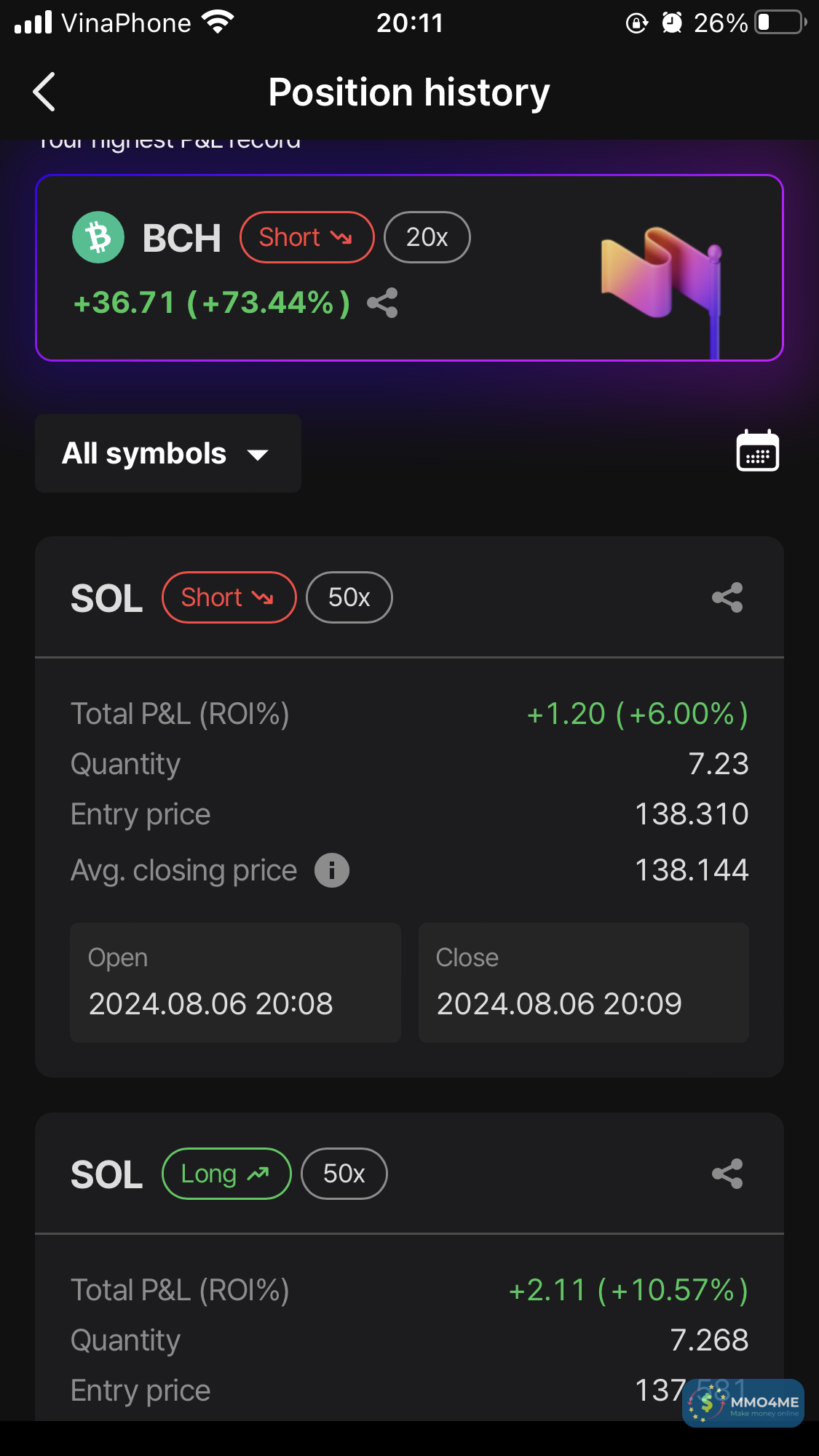819x1456 pixels.
Task: Tap the 50x badge on SOL Short
Action: 349,597
